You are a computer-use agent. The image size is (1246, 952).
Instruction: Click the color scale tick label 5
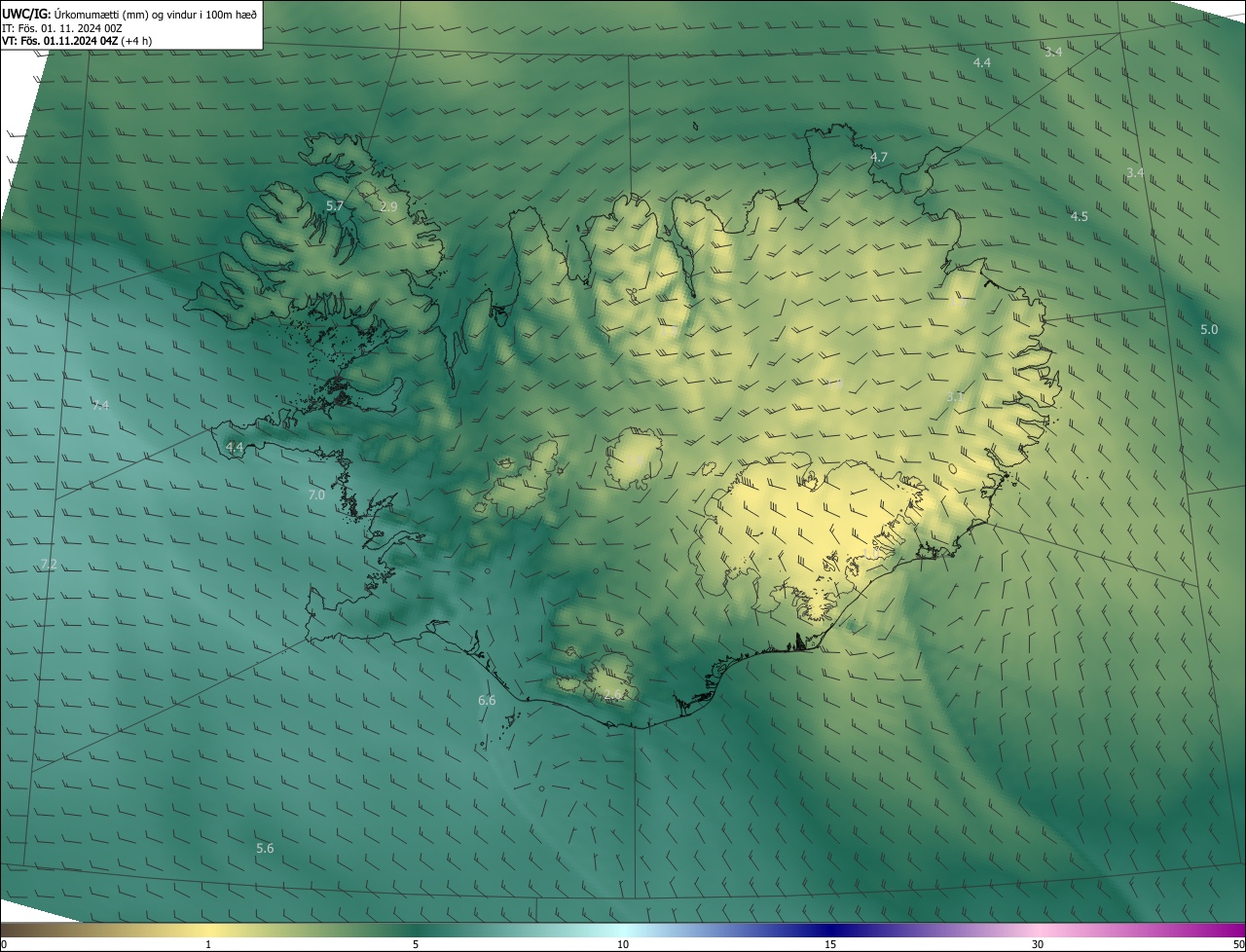point(416,944)
